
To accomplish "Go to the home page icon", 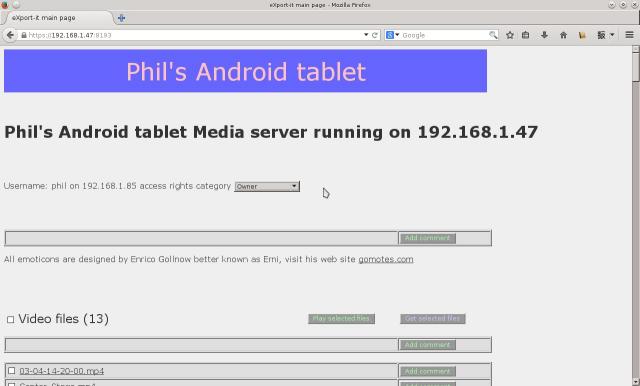I will point(563,35).
